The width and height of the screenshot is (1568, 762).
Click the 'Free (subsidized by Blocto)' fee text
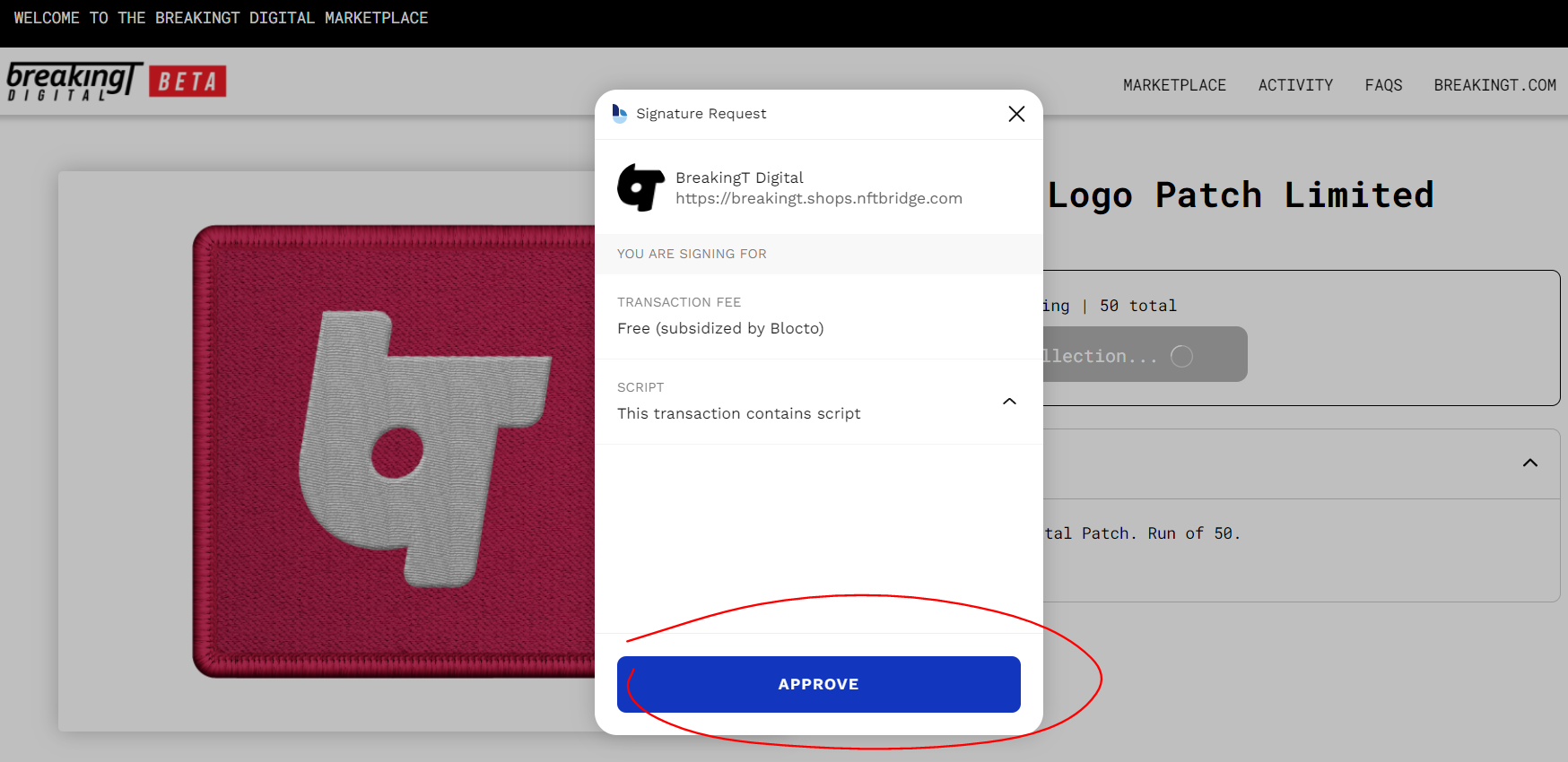coord(719,328)
